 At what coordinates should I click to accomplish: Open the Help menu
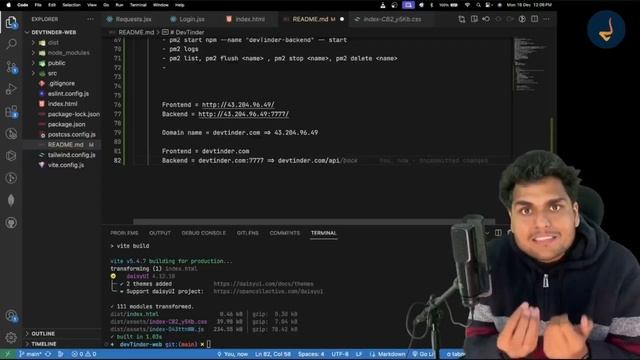click(x=180, y=5)
